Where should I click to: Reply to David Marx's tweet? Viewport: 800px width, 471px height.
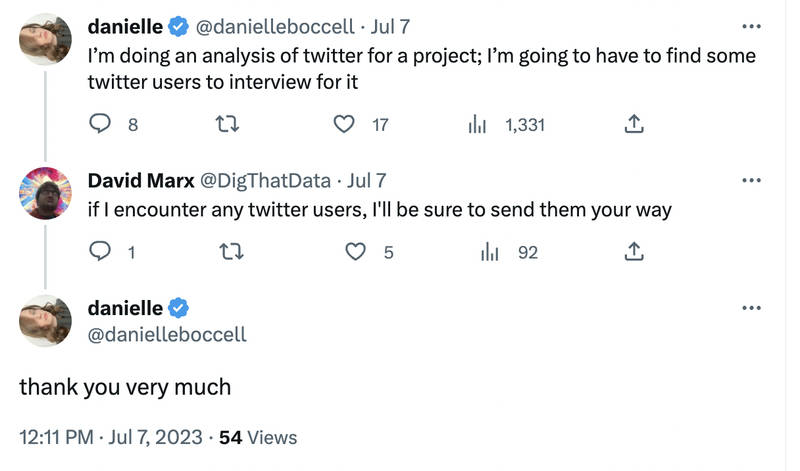[x=100, y=252]
